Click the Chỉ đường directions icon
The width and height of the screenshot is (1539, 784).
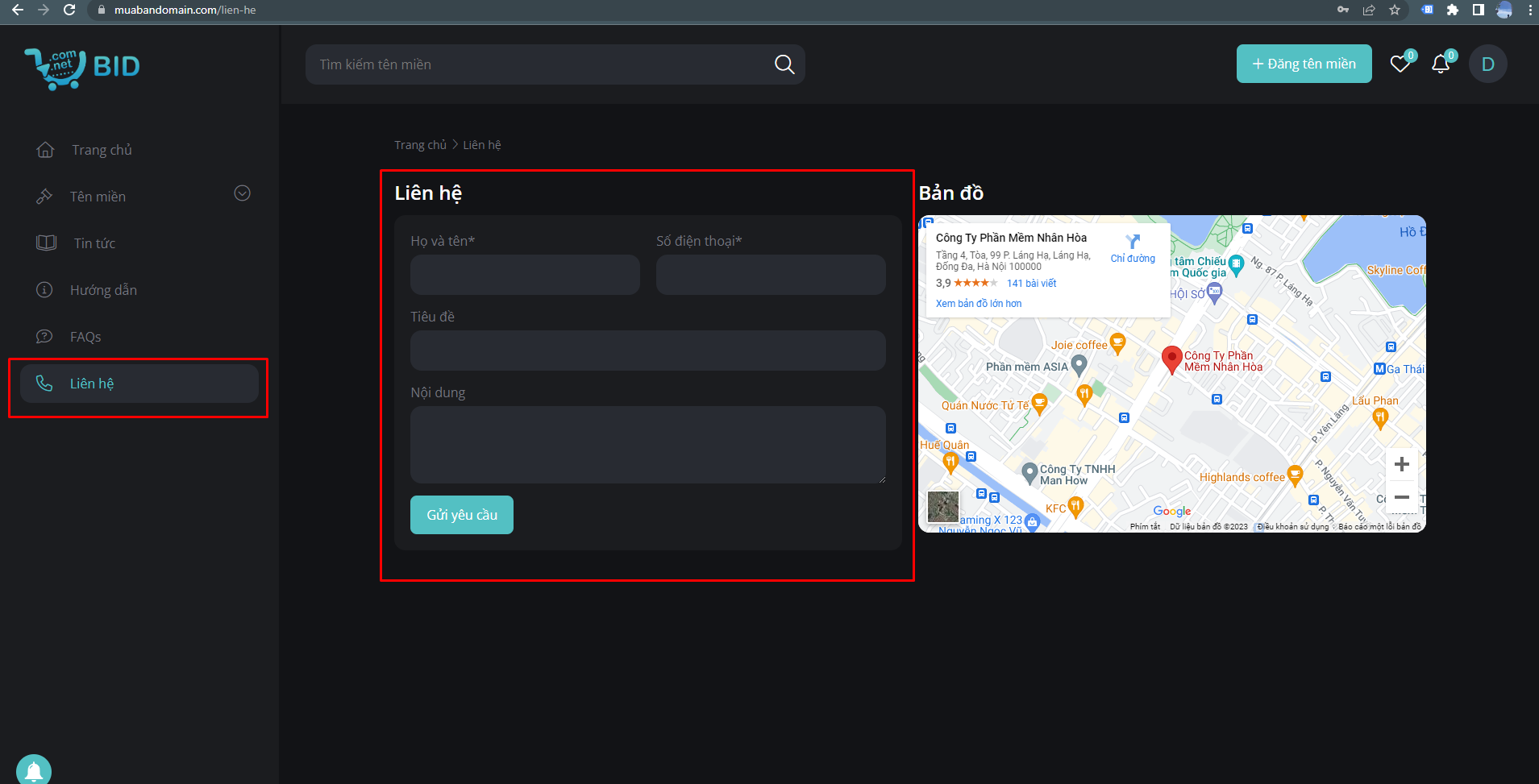1133,243
